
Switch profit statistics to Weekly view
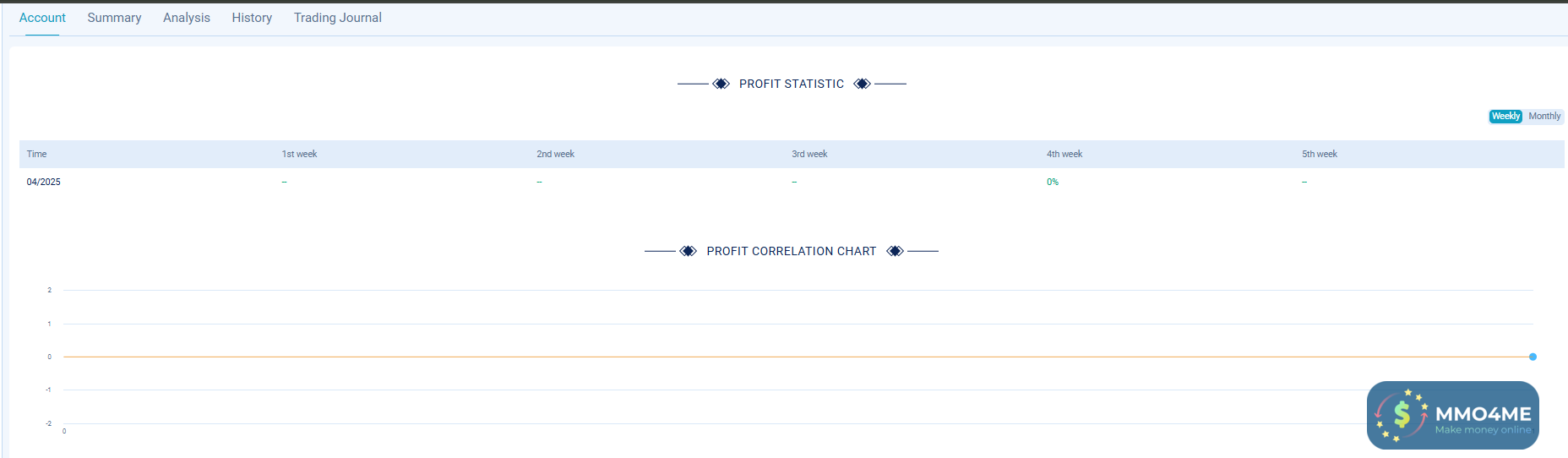pyautogui.click(x=1505, y=117)
